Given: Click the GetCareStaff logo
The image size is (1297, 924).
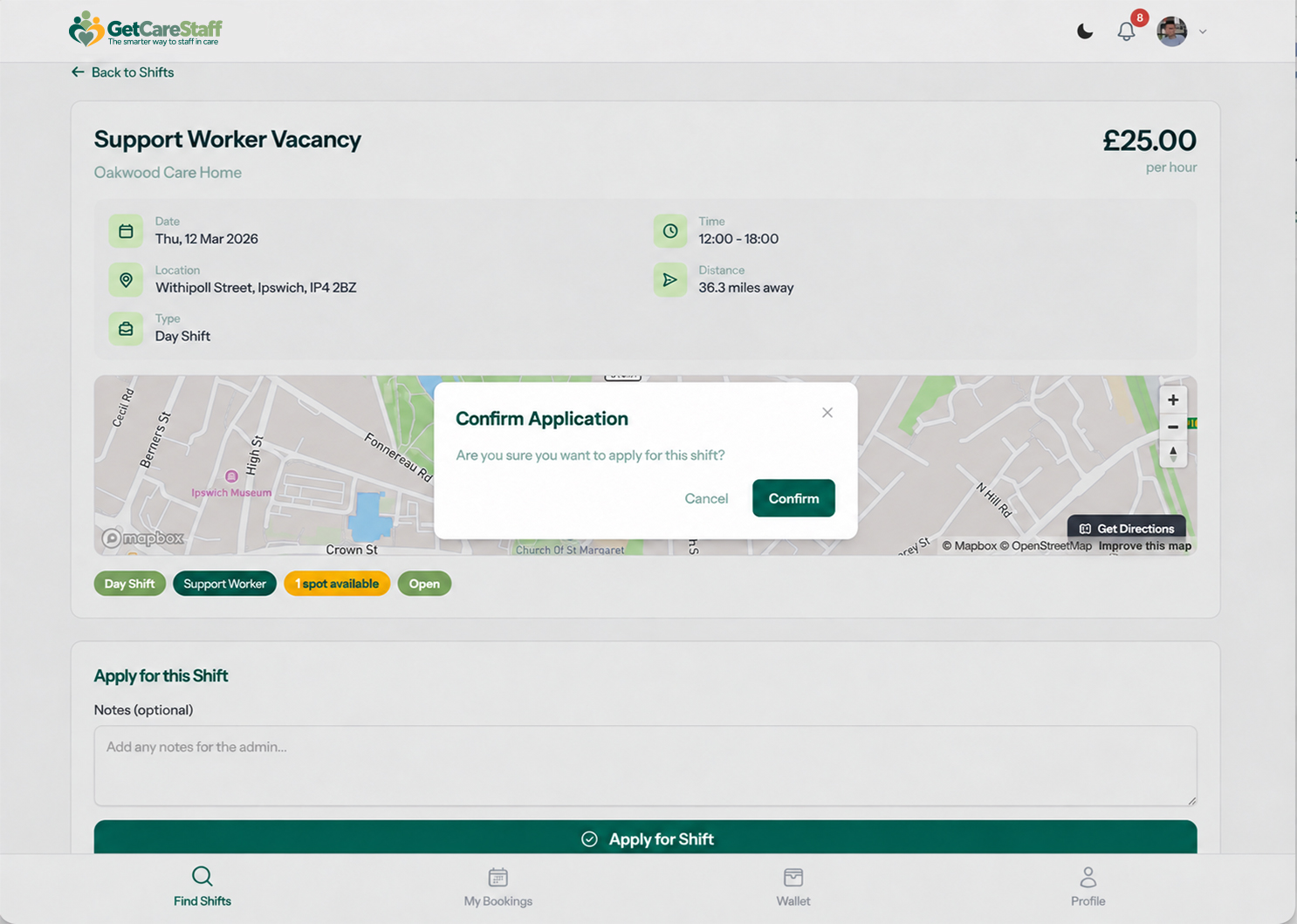Looking at the screenshot, I should pyautogui.click(x=146, y=30).
